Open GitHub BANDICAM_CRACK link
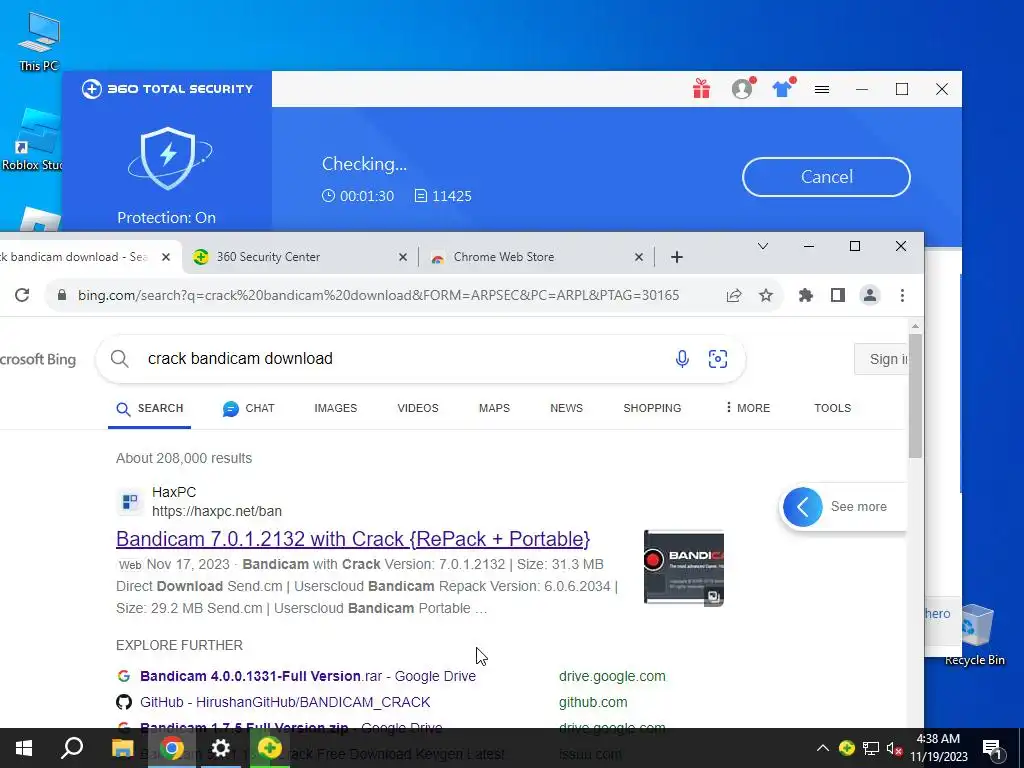Screen dimensions: 1024x768 tap(285, 703)
